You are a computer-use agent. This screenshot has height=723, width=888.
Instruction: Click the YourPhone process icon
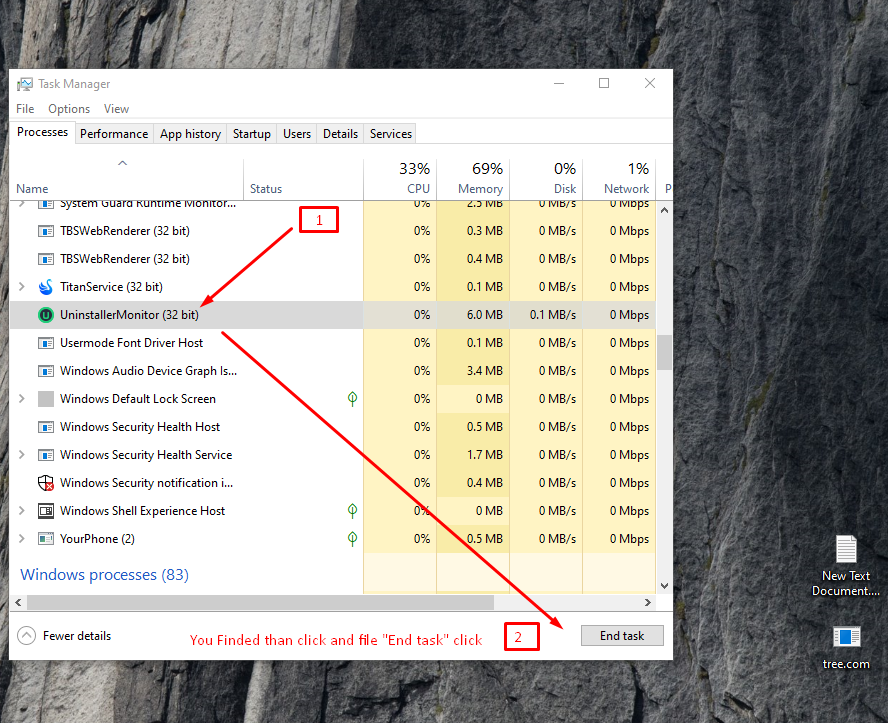(x=46, y=538)
